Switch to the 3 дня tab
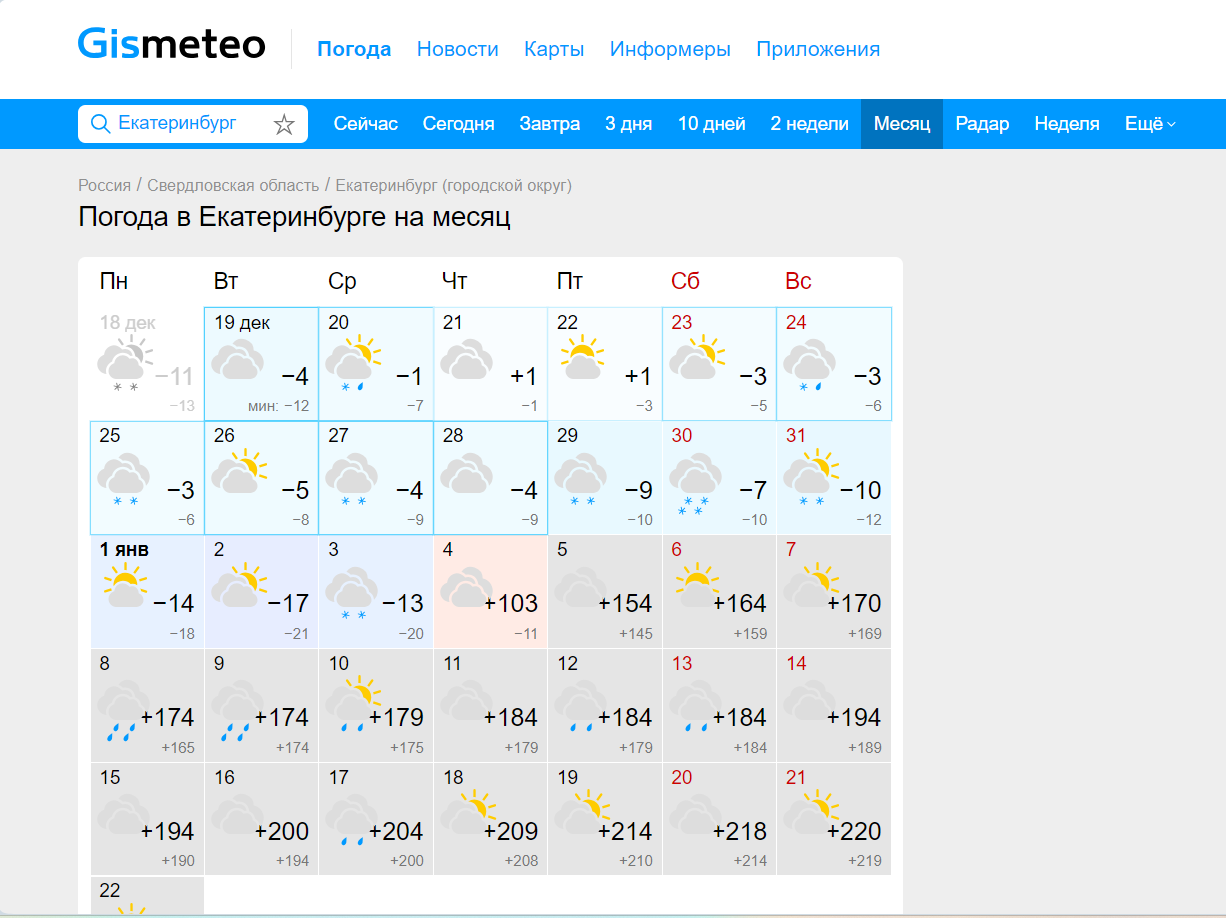Viewport: 1226px width, 918px height. click(629, 124)
